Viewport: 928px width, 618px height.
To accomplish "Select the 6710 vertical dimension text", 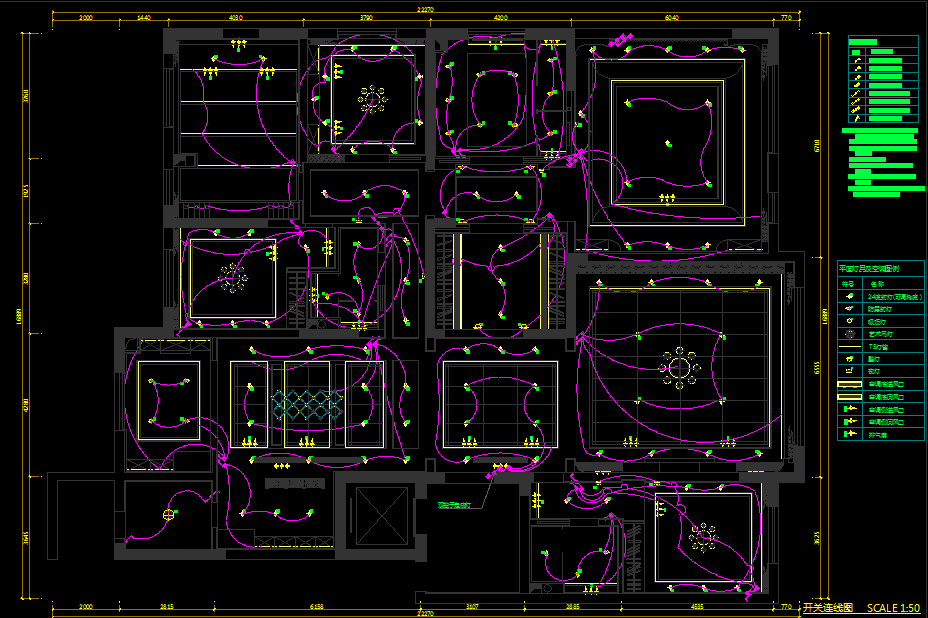I will click(x=817, y=146).
